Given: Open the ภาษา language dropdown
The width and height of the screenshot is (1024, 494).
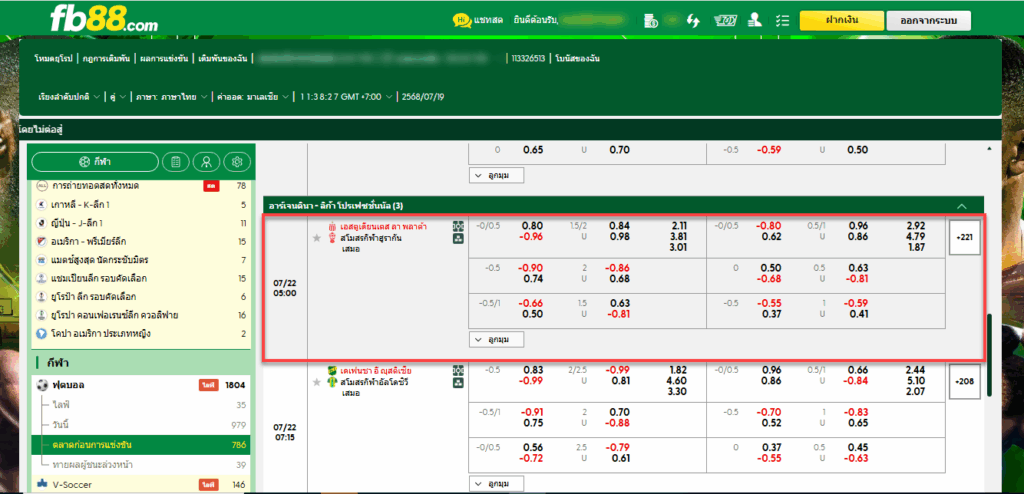Looking at the screenshot, I should click(x=172, y=97).
